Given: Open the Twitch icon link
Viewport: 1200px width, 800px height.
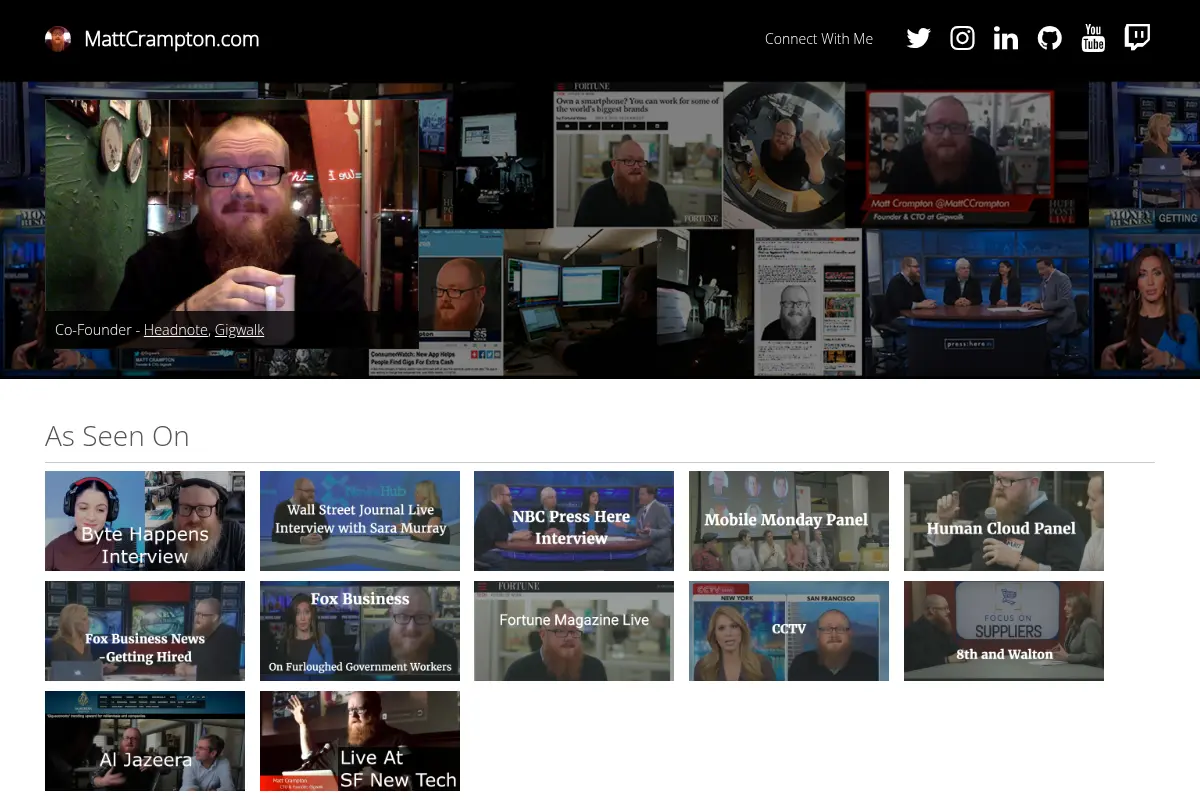Looking at the screenshot, I should pos(1137,38).
